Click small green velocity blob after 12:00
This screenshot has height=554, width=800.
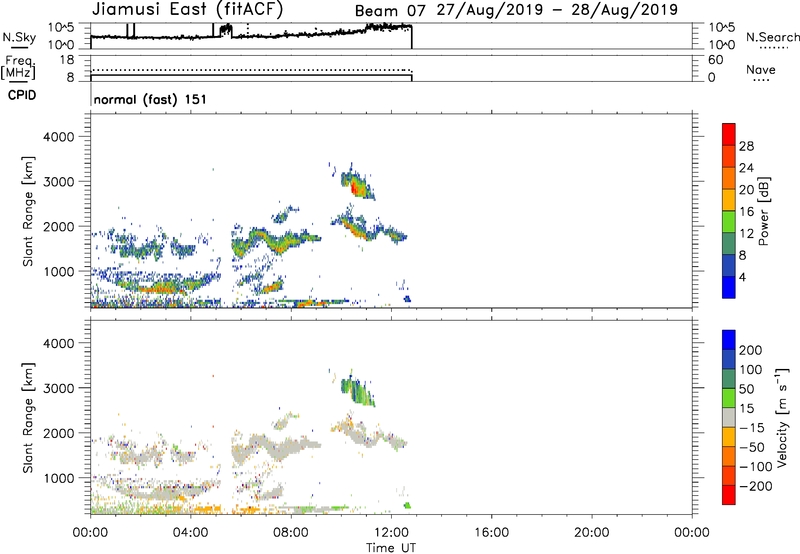click(x=407, y=506)
